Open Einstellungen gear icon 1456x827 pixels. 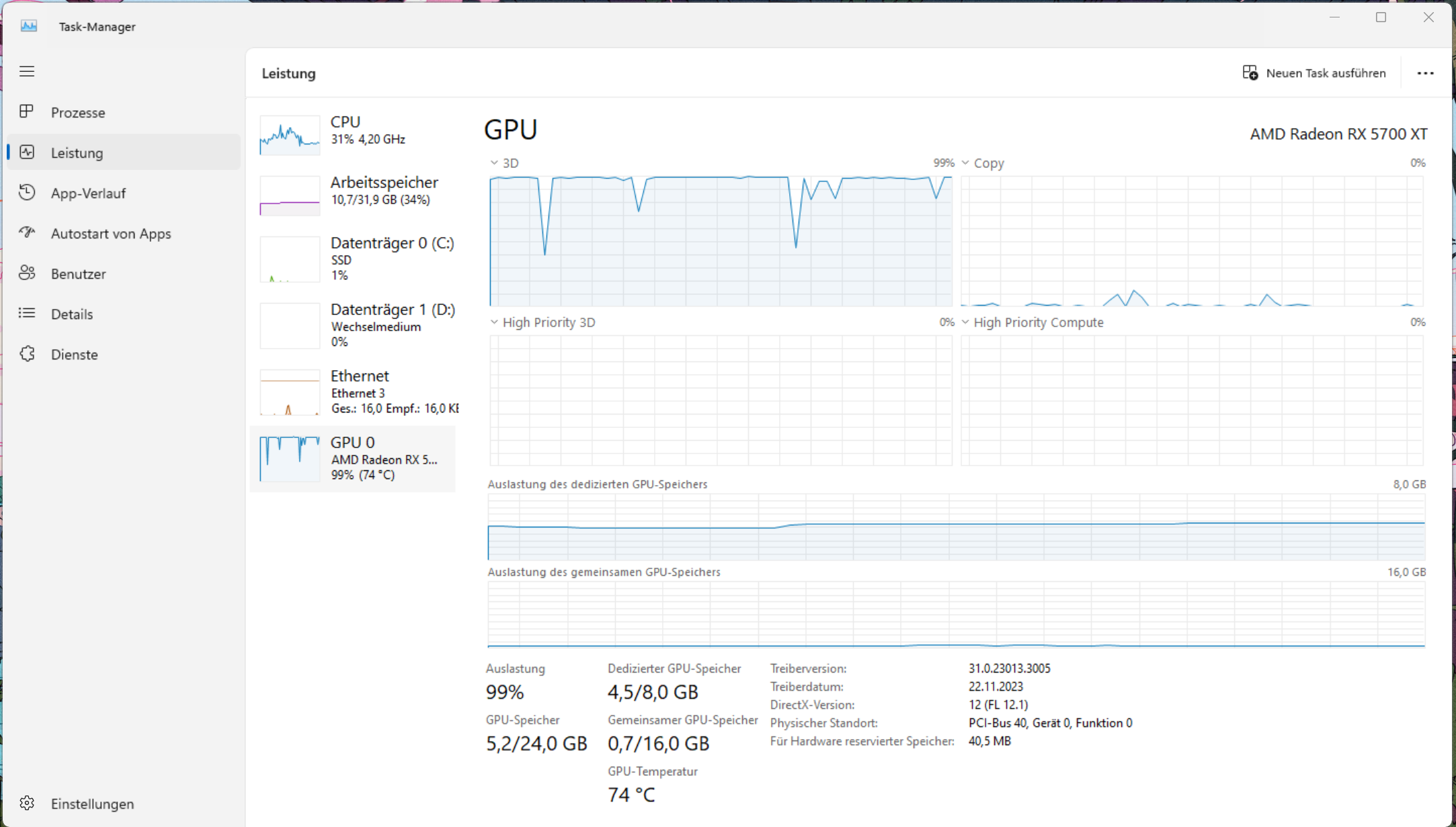(27, 803)
